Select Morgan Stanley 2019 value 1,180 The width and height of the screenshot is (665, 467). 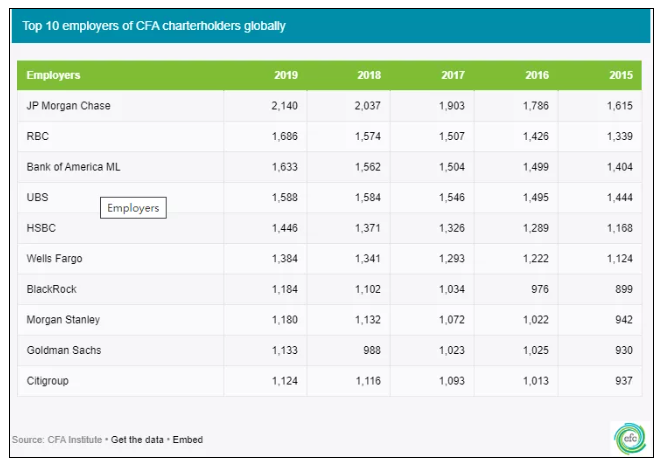pos(285,319)
